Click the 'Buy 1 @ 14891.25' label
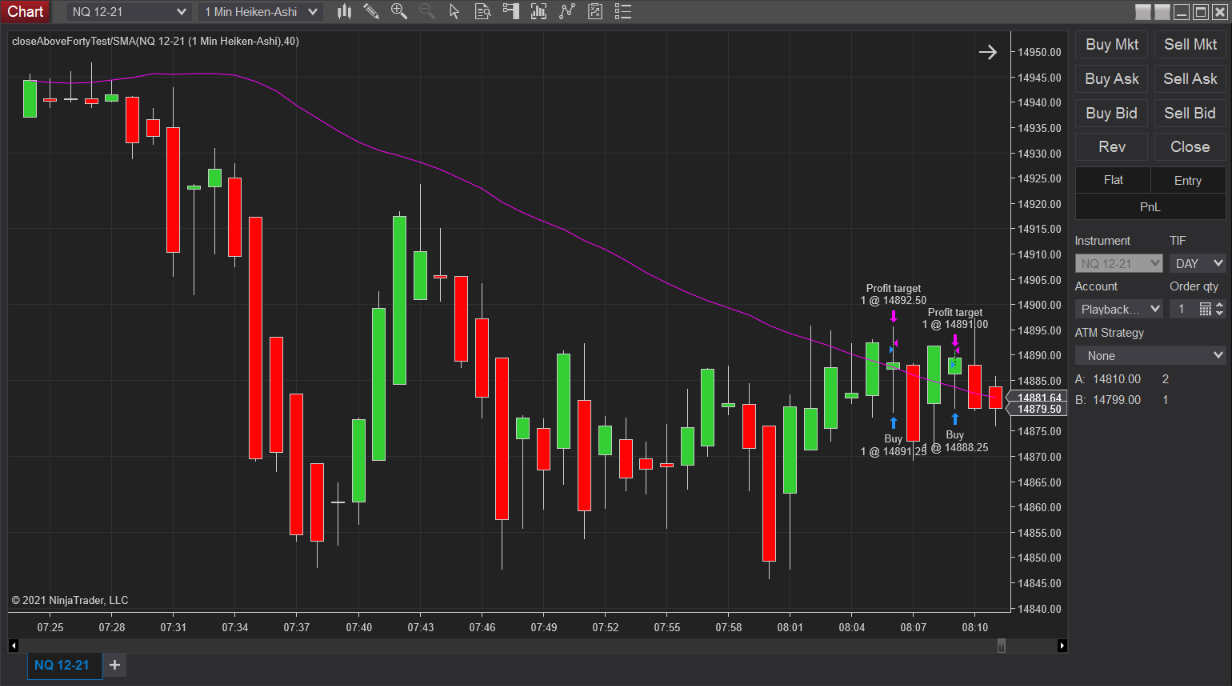The width and height of the screenshot is (1232, 686). (x=893, y=445)
